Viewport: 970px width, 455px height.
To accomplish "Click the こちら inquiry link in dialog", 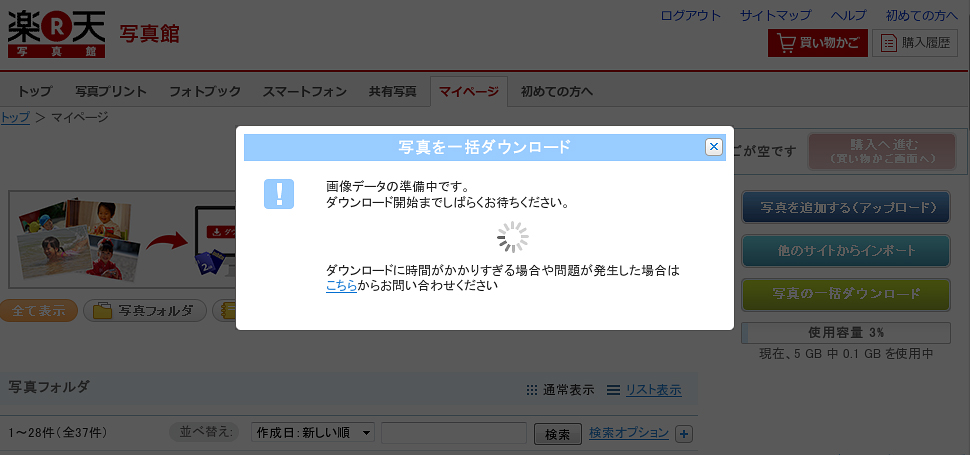I will point(341,286).
